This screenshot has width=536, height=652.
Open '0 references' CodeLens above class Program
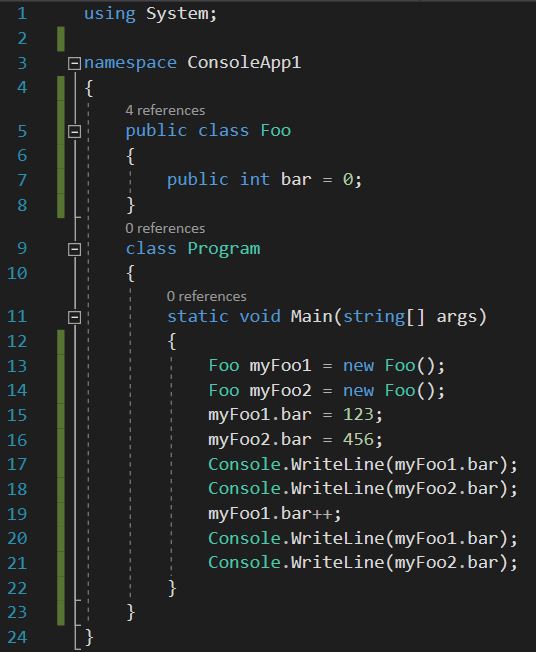point(165,228)
